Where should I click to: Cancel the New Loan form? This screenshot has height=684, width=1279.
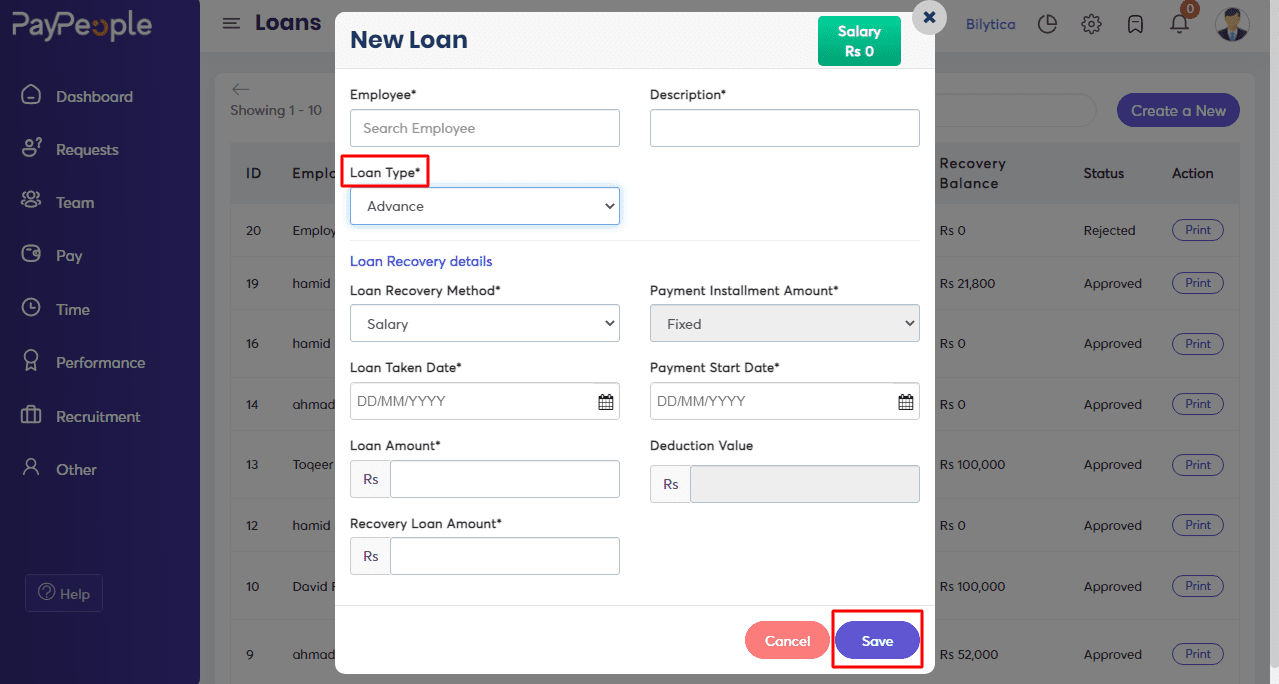point(787,641)
